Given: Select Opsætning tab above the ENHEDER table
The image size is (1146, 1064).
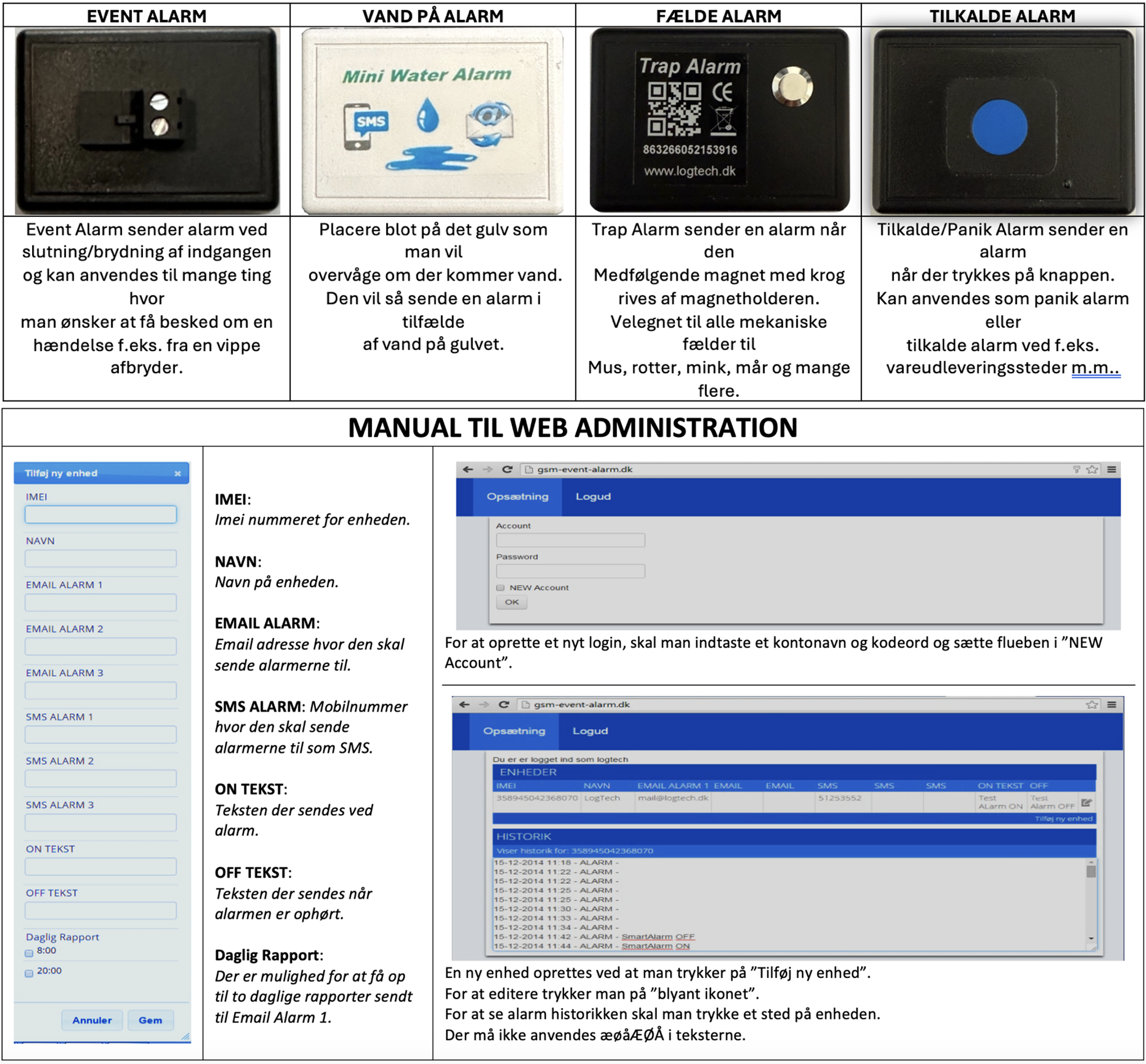Looking at the screenshot, I should [513, 731].
